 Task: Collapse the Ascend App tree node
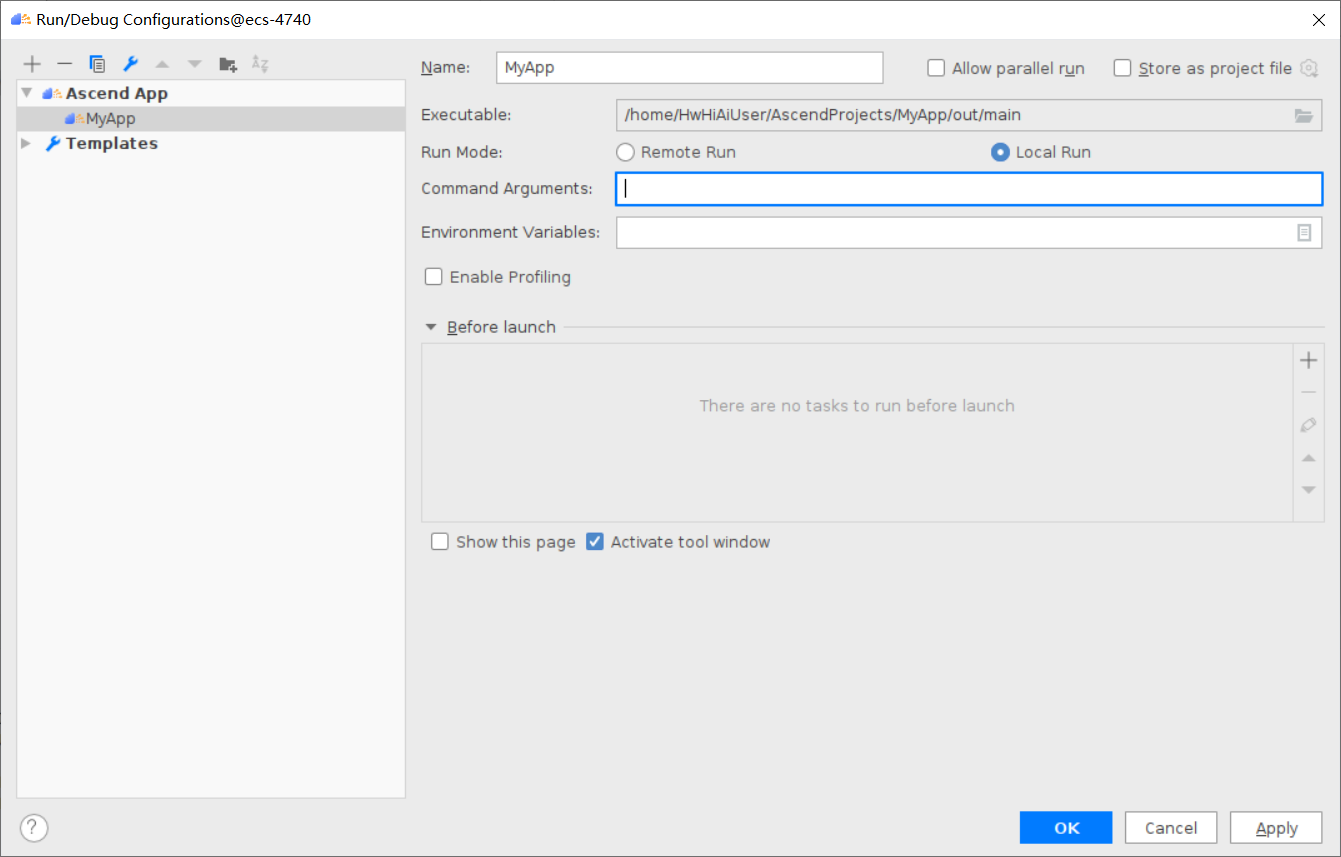27,93
